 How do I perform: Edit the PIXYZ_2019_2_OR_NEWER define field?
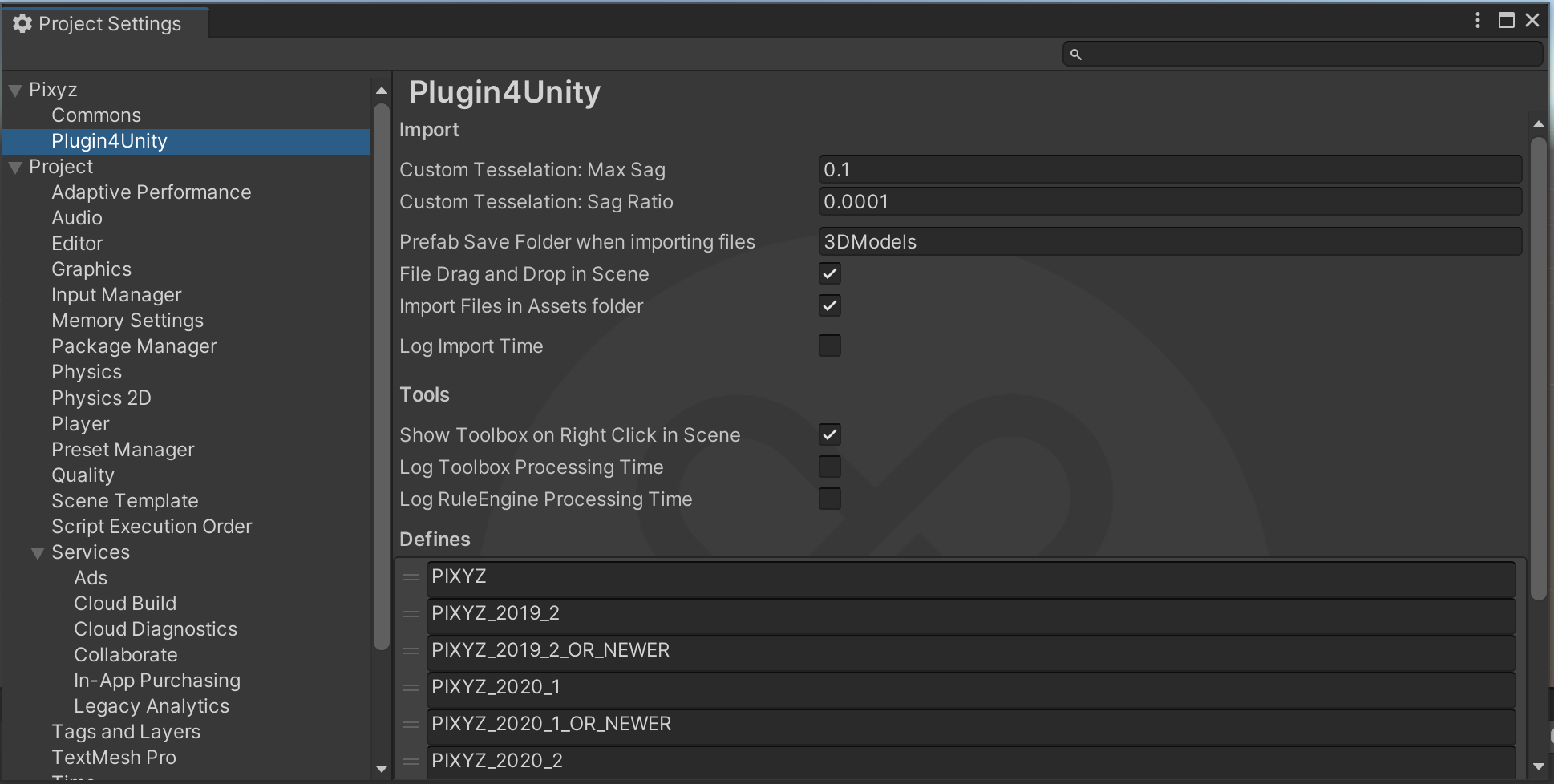pos(971,652)
